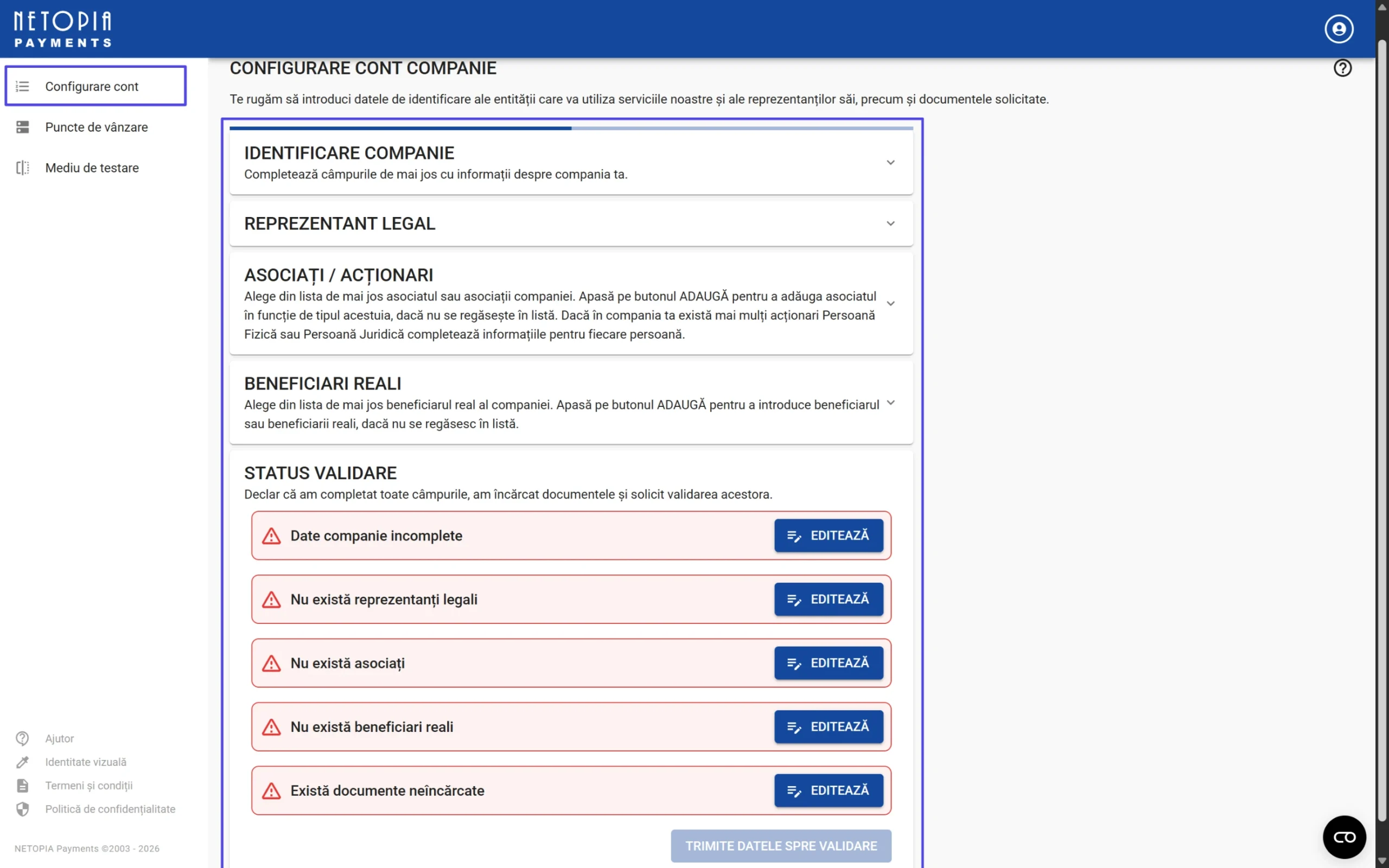Expand the Asociați / Acționari section
The height and width of the screenshot is (868, 1389).
tap(890, 303)
